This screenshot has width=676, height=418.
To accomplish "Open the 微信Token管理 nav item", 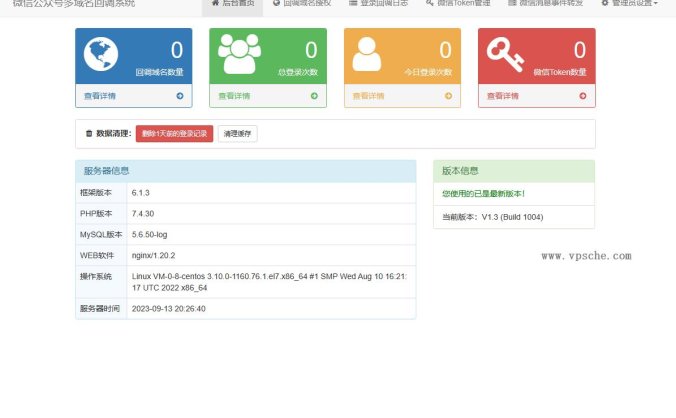I will point(458,3).
